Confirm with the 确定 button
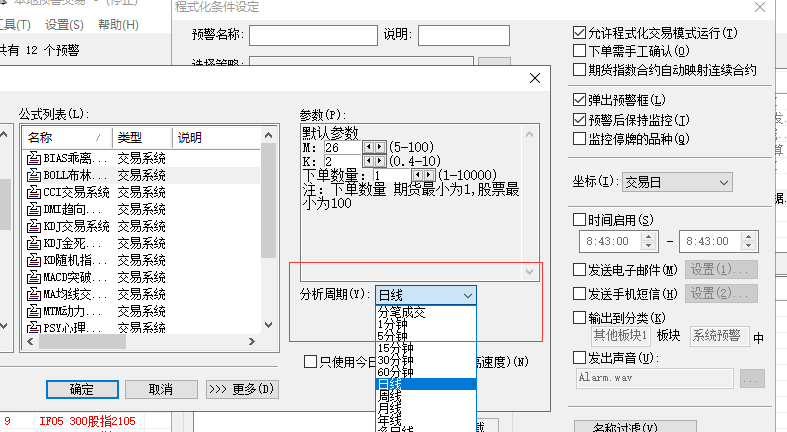This screenshot has height=432, width=787. (x=82, y=389)
